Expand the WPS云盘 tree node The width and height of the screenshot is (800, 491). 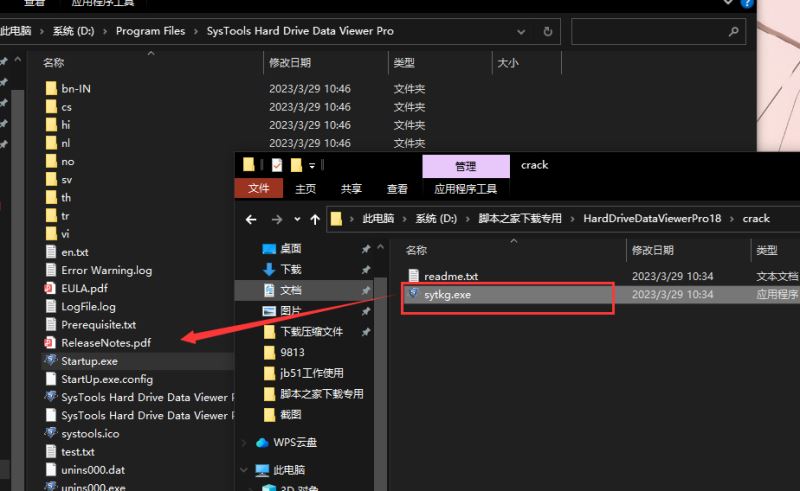pos(244,443)
